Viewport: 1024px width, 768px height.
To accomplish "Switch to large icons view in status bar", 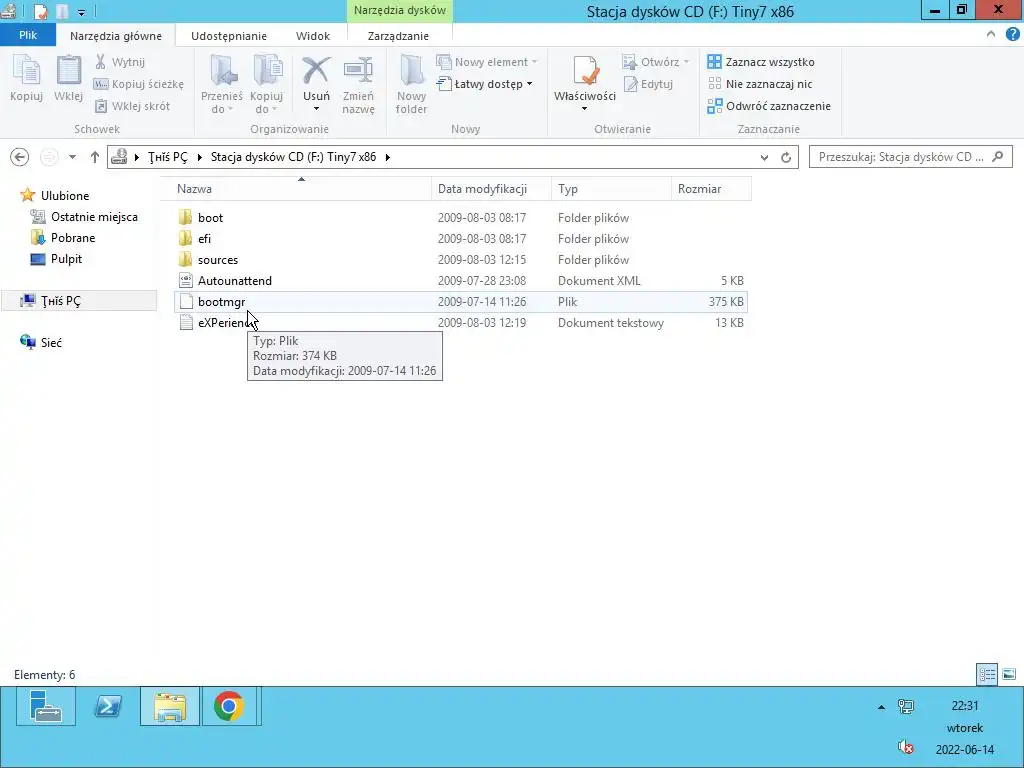I will [1009, 675].
